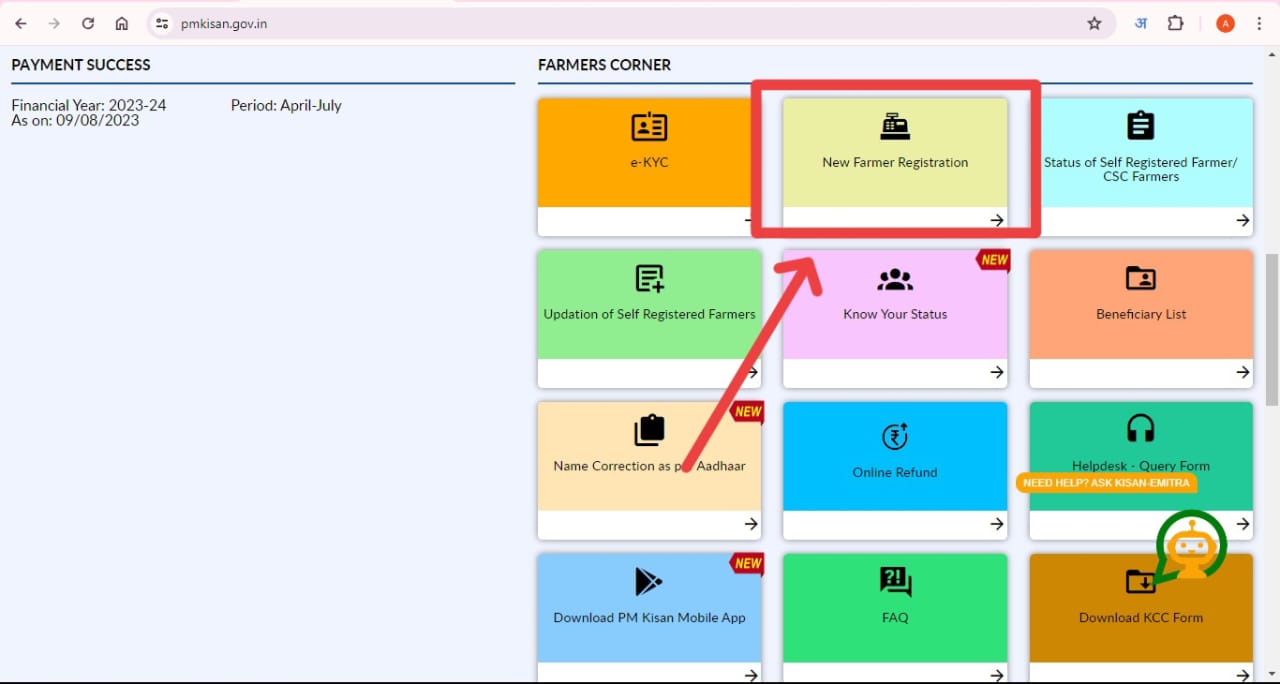Click Need Help? Ask Kisan-eMitra banner
The height and width of the screenshot is (684, 1280).
1106,482
